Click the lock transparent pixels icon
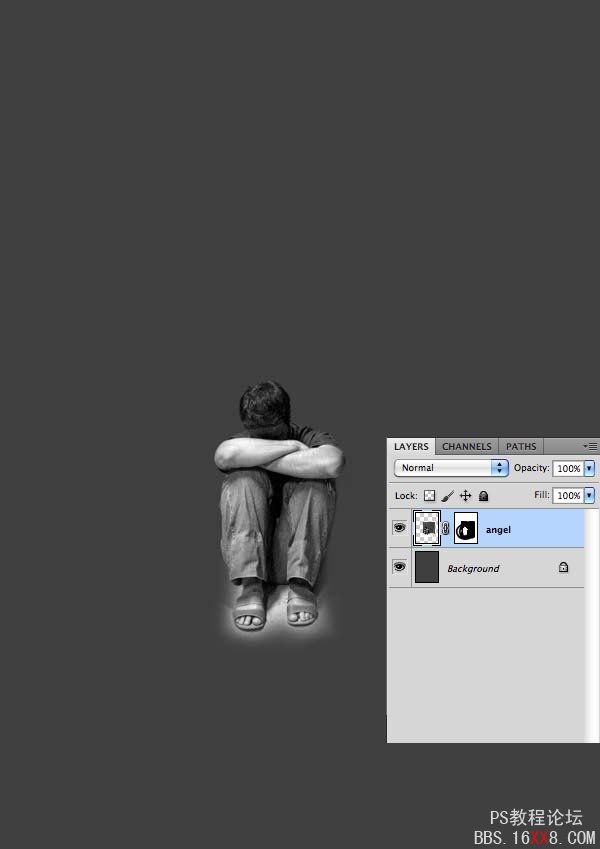The image size is (600, 849). [429, 495]
